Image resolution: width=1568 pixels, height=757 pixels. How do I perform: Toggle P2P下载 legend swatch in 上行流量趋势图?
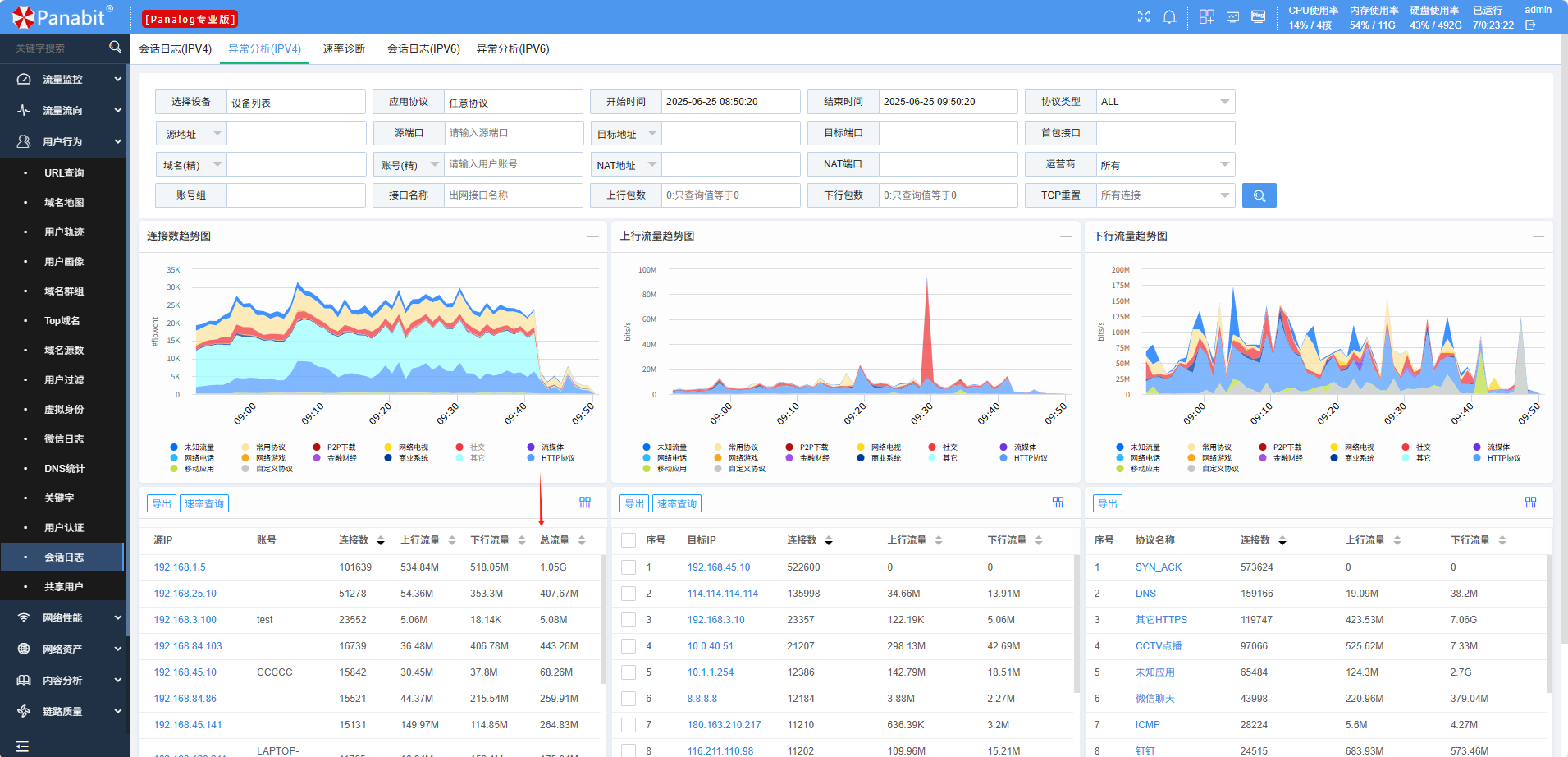[789, 447]
